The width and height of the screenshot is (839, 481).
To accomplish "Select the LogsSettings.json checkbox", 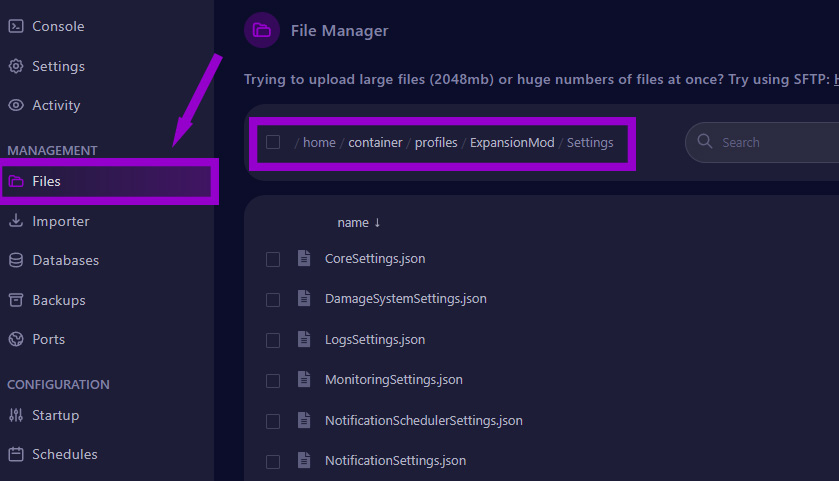I will coord(273,341).
